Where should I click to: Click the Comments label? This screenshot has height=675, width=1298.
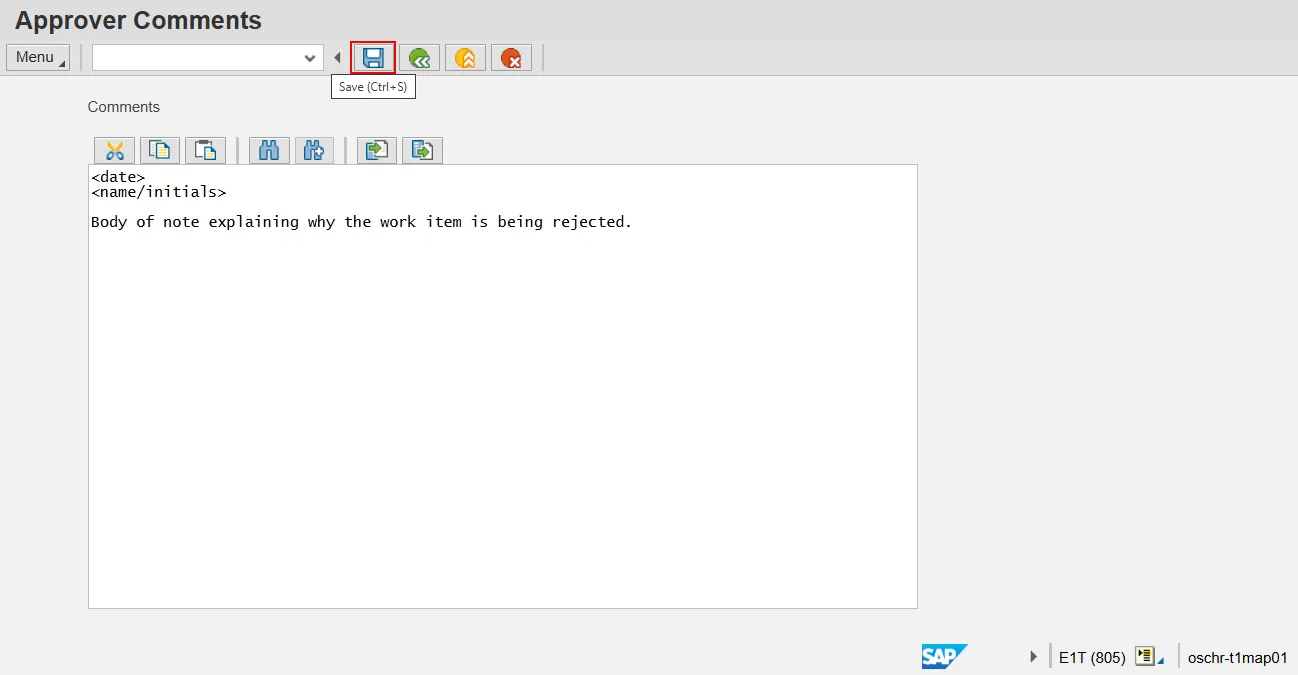pos(124,107)
